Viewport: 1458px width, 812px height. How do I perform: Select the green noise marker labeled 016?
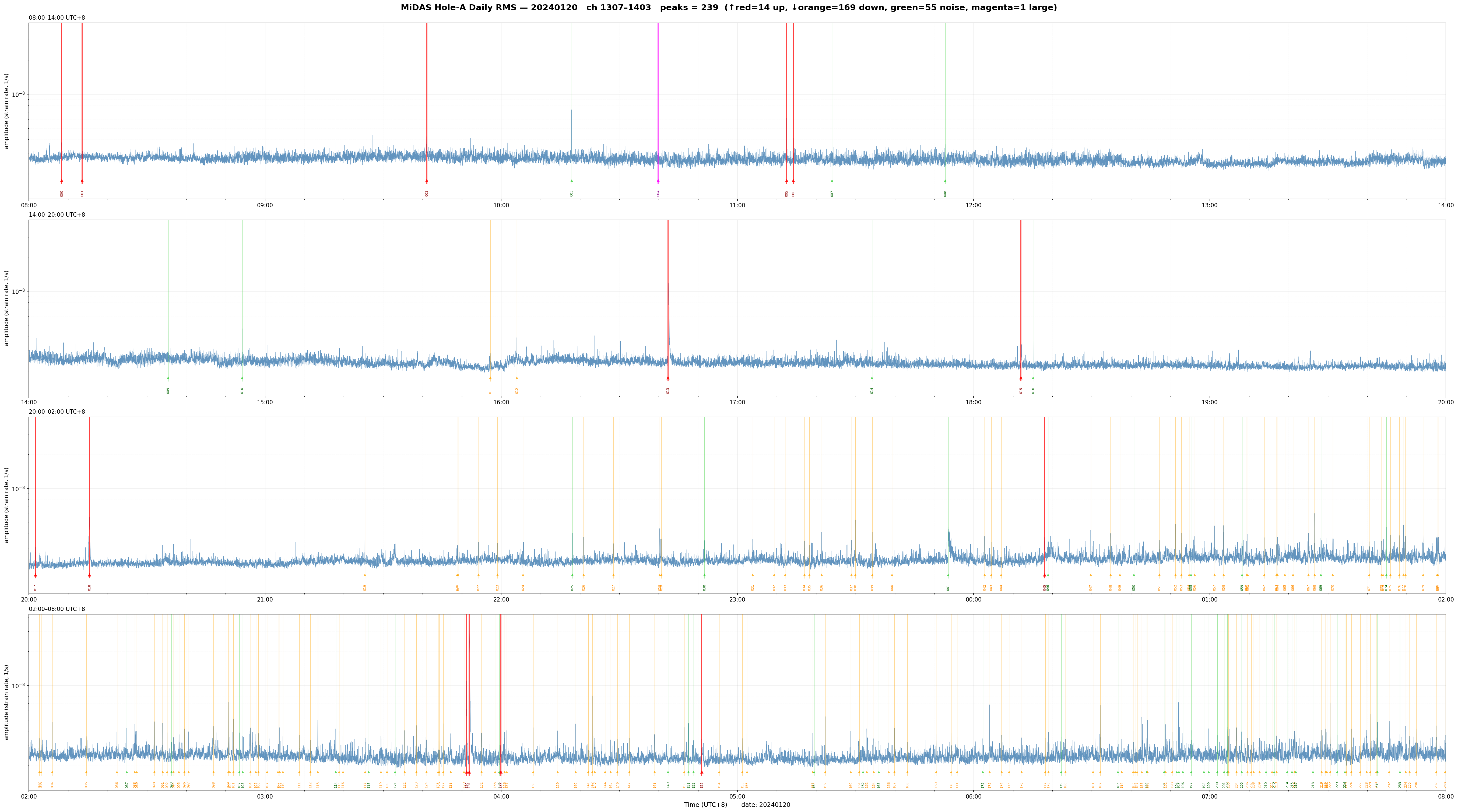pyautogui.click(x=1033, y=378)
